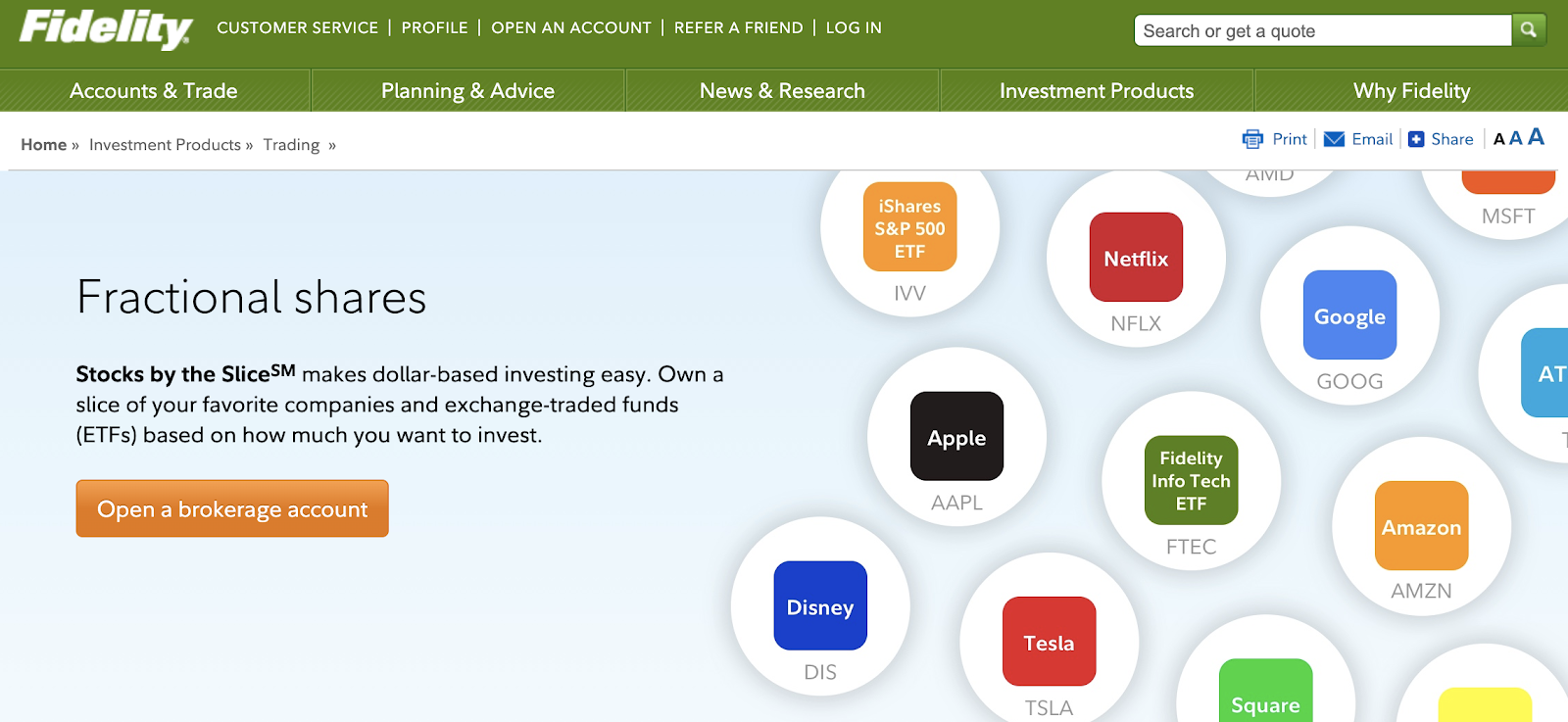Click the MSFT ticker label
The height and width of the screenshot is (722, 1568).
pos(1508,216)
